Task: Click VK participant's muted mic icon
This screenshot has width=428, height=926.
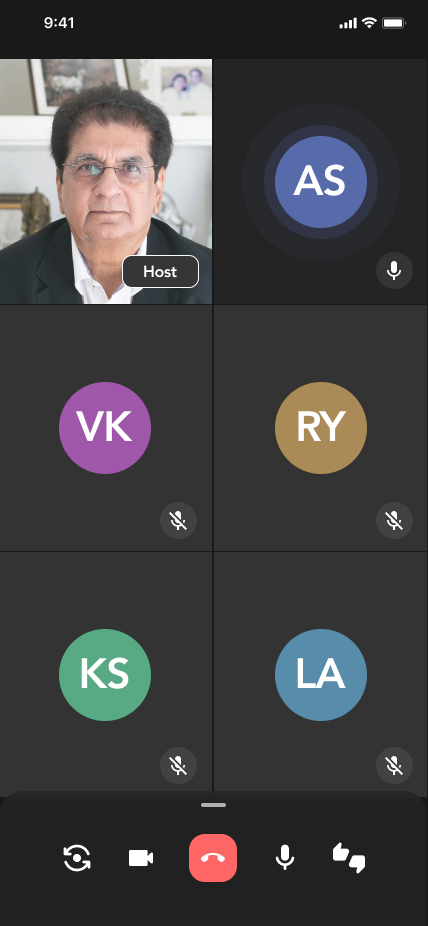Action: pos(178,520)
